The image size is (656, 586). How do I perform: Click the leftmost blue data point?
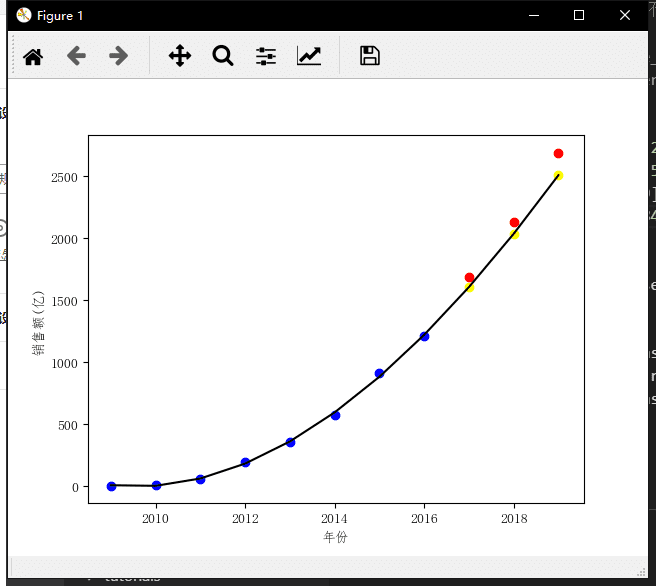coord(111,486)
